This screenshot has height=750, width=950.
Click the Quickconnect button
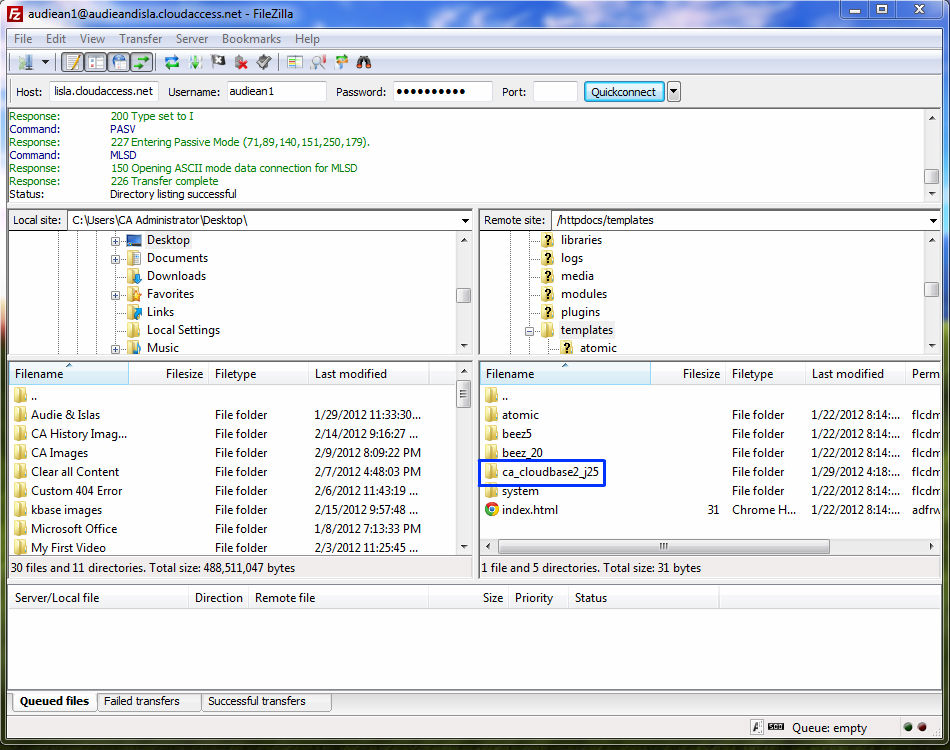click(x=623, y=91)
